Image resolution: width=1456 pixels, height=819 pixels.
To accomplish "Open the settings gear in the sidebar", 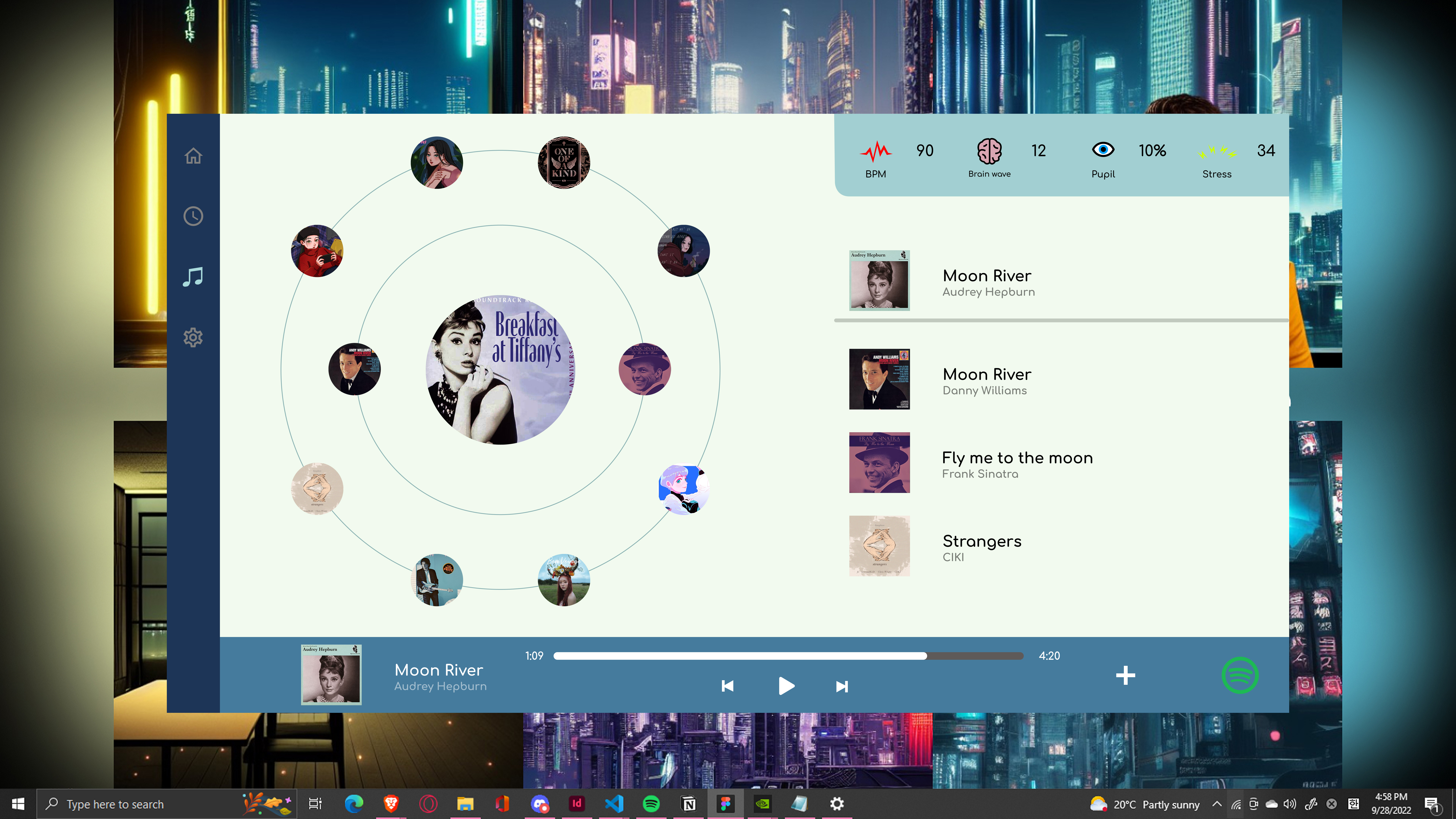I will [x=193, y=337].
